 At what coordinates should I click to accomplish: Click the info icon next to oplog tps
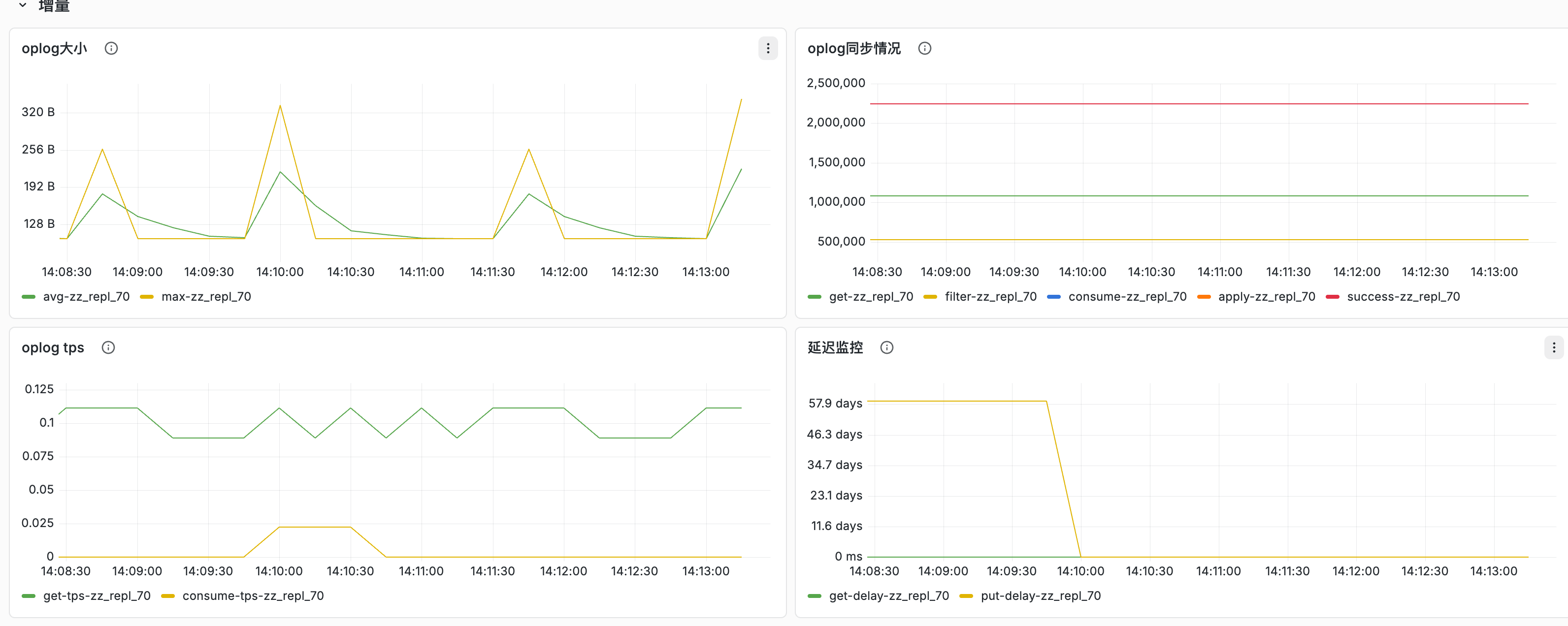(108, 347)
